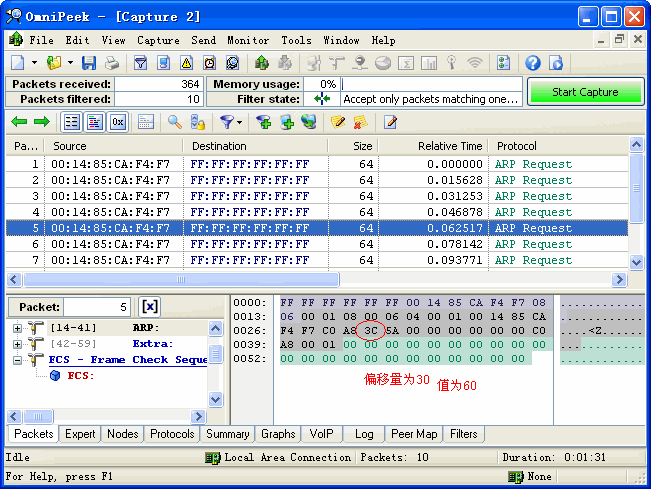Go to previous packet with green left arrow
Screen dimensions: 651x489
click(x=19, y=122)
